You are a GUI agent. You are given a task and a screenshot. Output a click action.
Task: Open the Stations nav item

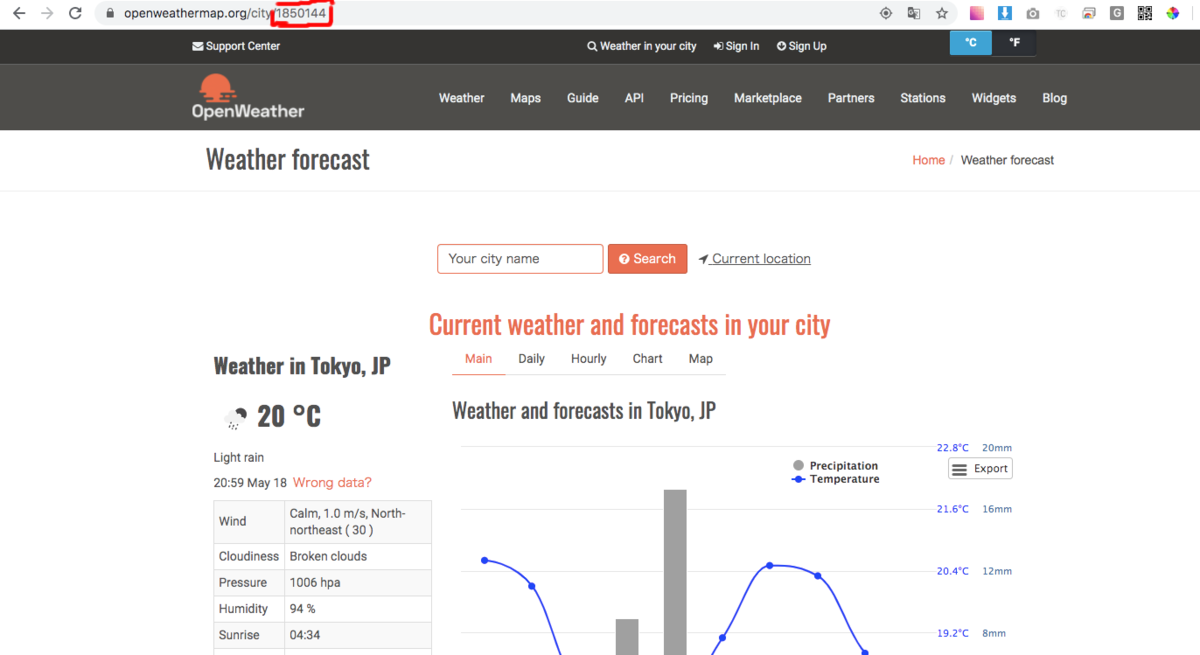click(923, 98)
